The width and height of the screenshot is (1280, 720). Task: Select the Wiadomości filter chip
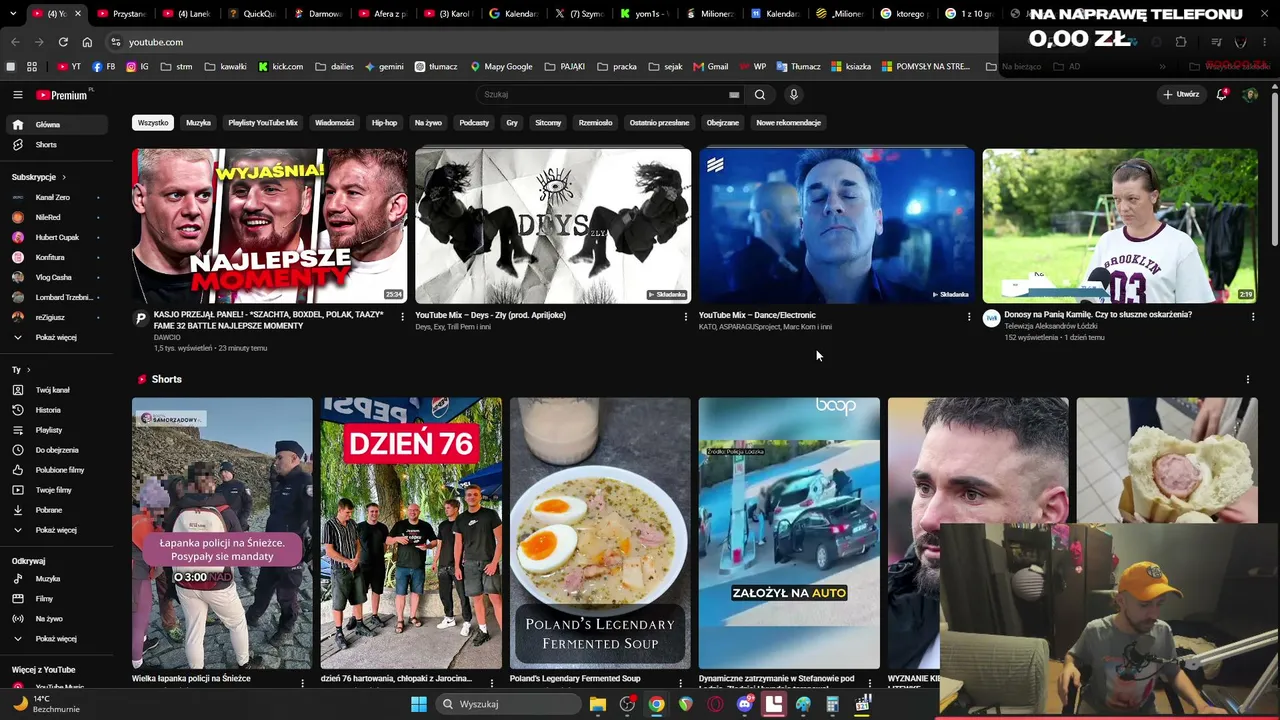tap(334, 123)
